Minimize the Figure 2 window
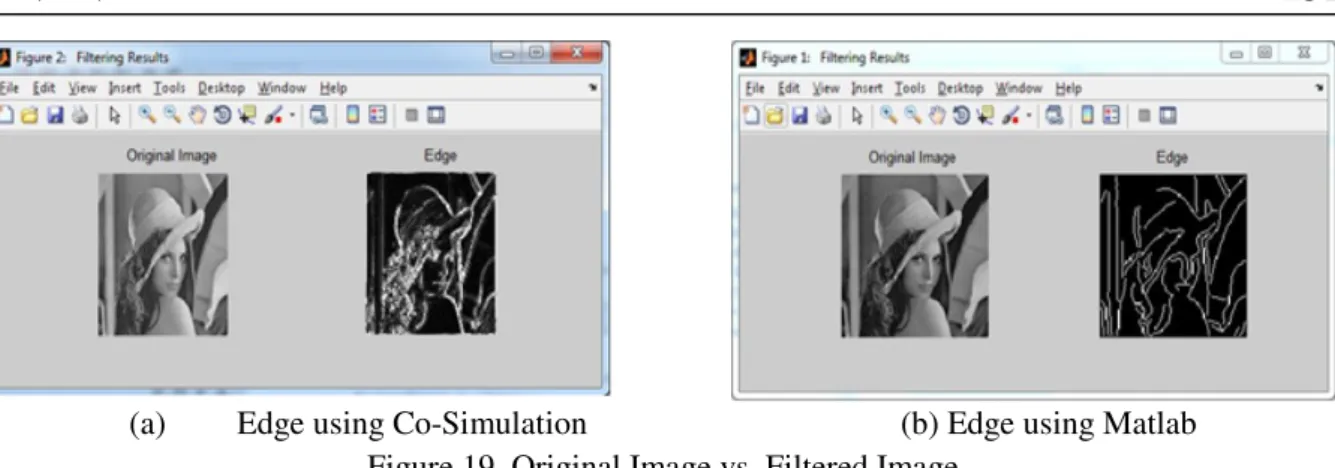This screenshot has width=1335, height=468. tap(507, 54)
